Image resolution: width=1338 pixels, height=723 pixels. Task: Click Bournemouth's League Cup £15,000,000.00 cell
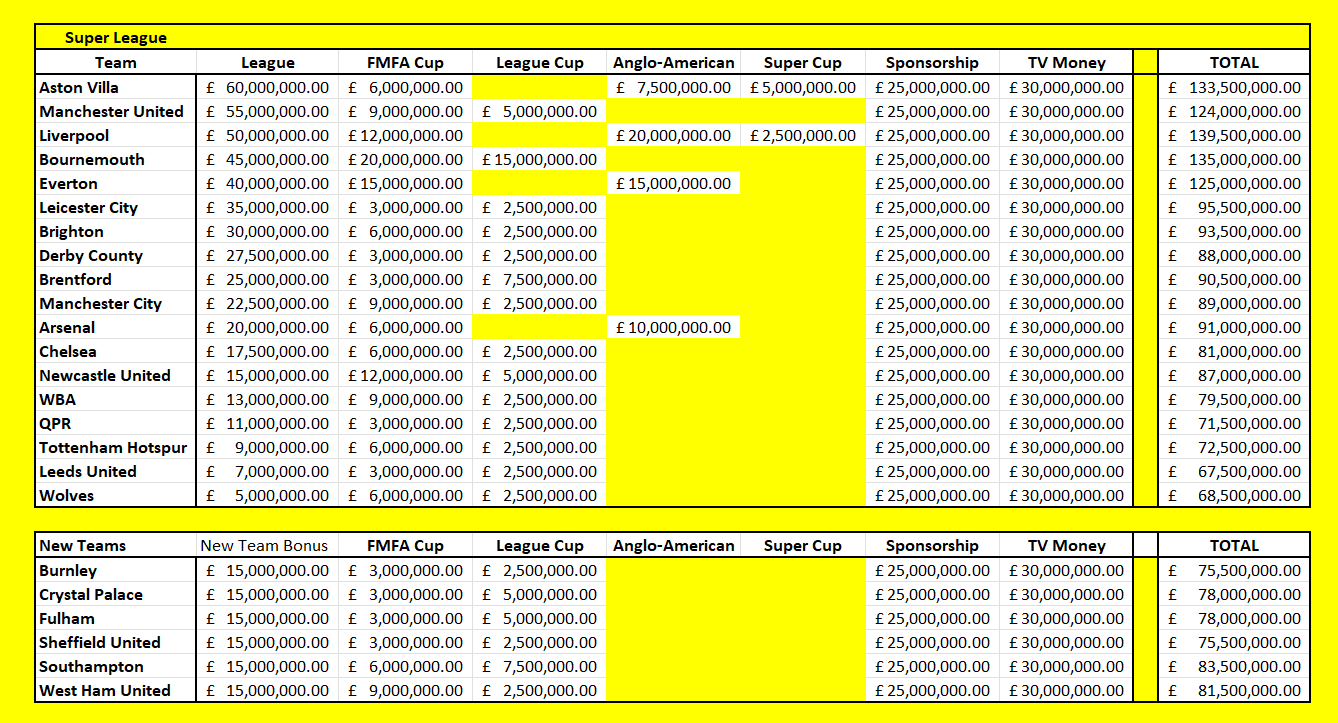tap(539, 159)
